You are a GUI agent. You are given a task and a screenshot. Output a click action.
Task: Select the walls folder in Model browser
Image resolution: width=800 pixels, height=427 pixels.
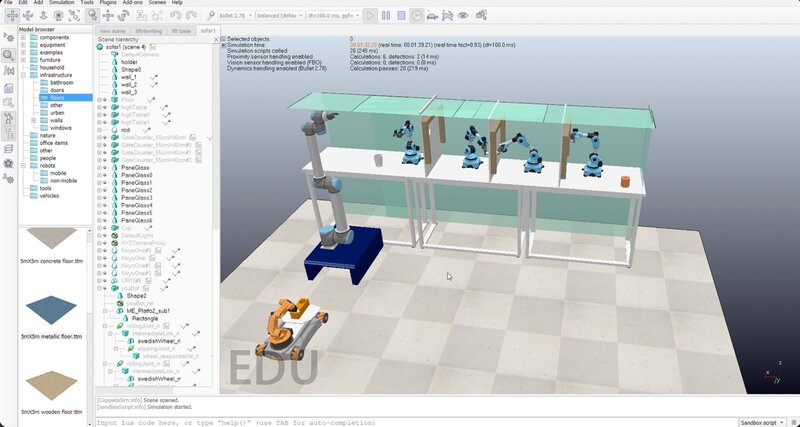[58, 119]
